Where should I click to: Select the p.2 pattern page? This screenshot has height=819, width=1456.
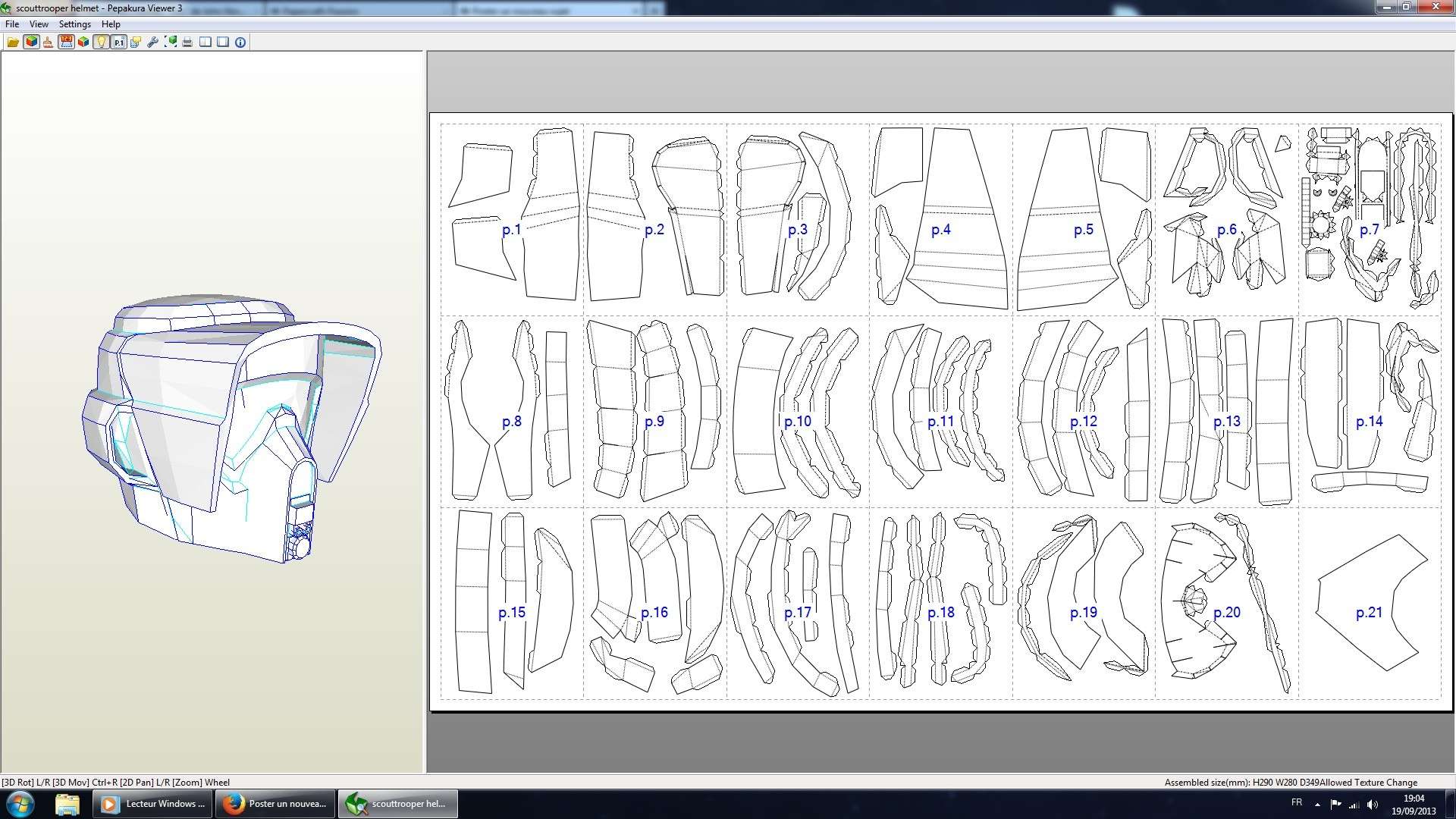(654, 219)
